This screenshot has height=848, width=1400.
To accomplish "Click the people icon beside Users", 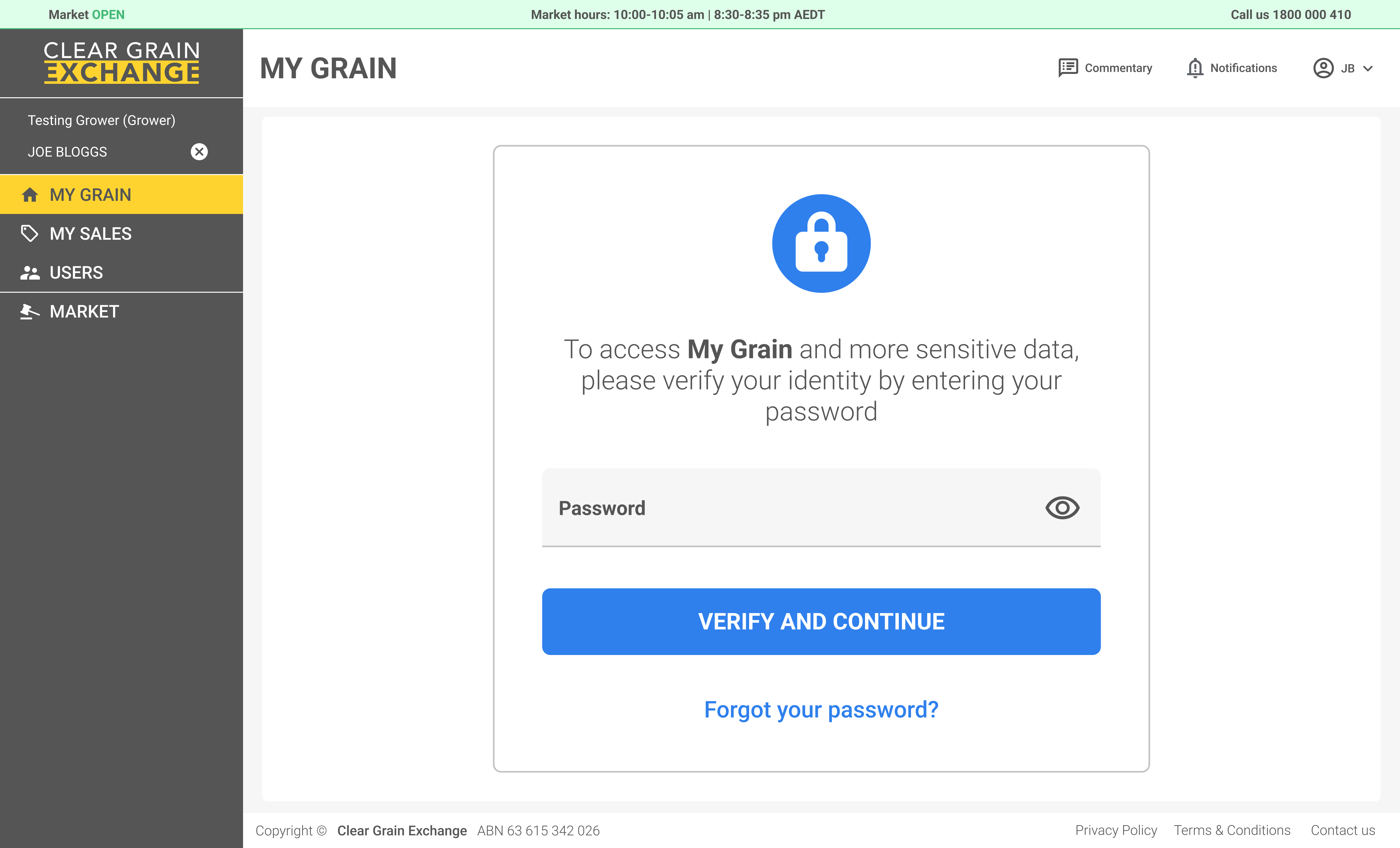I will coord(30,273).
